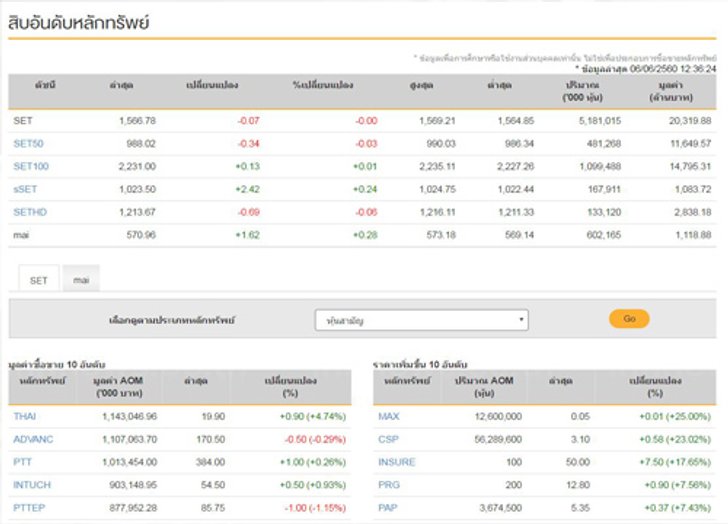Open the PRG stock link

coord(389,485)
